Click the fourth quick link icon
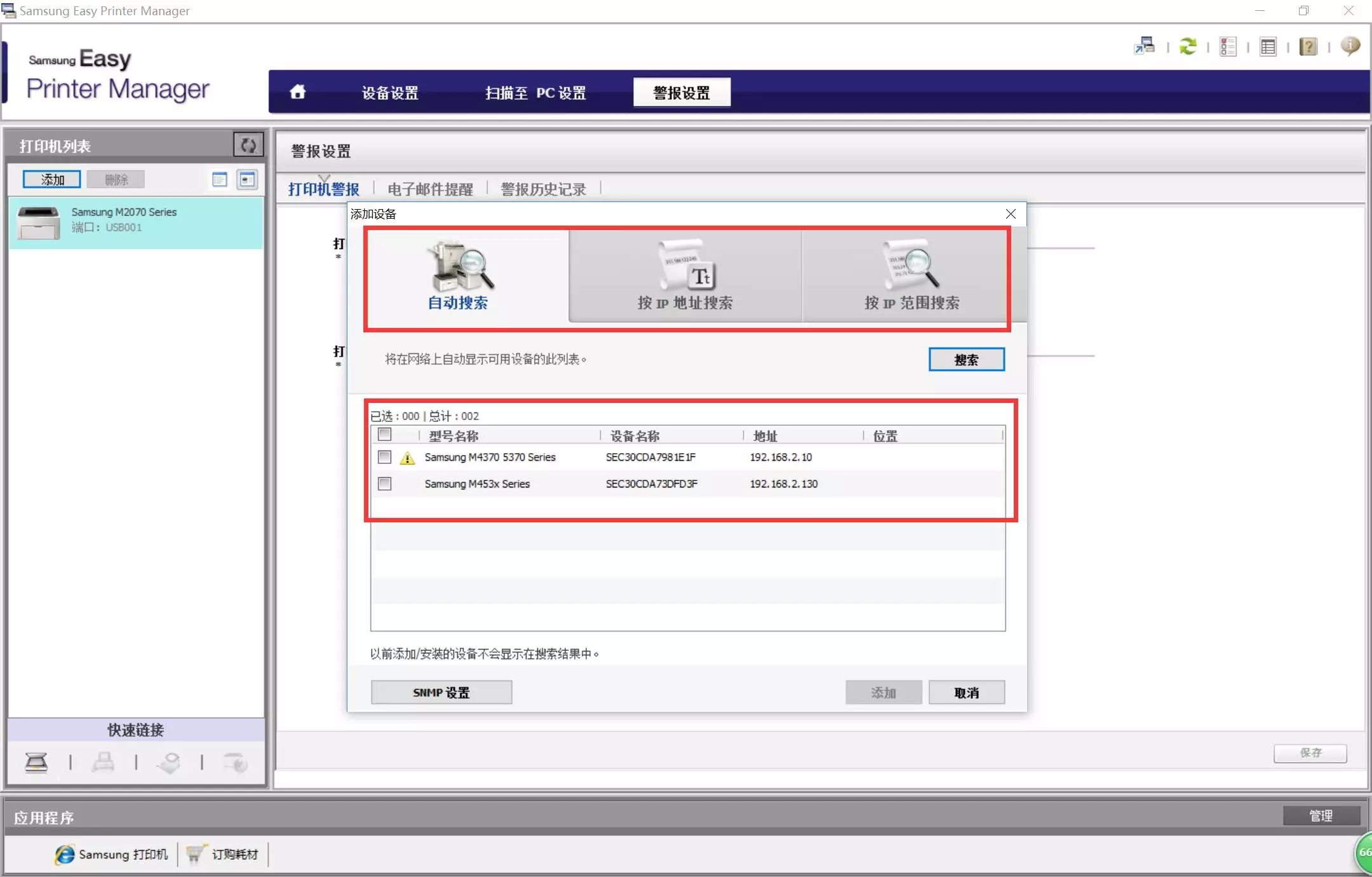 [x=236, y=762]
